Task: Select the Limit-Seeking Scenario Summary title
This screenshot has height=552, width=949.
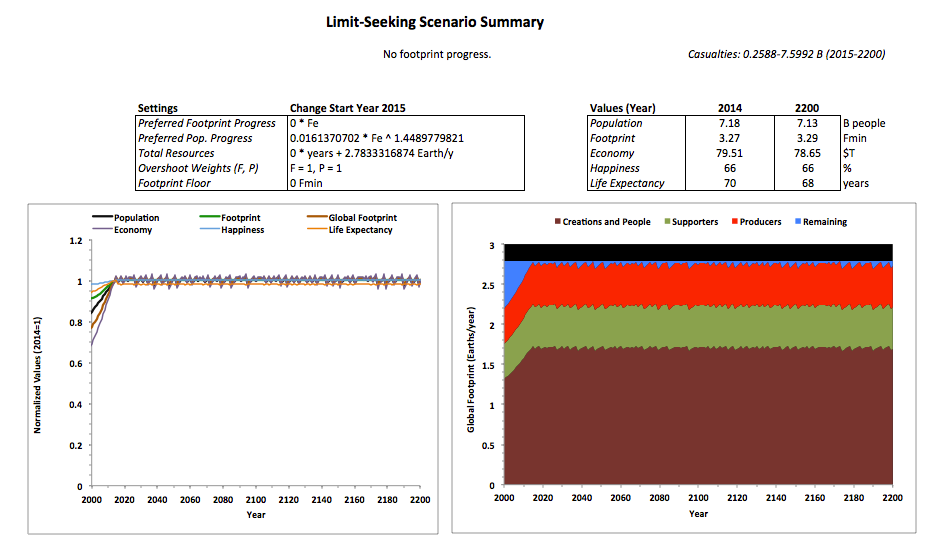Action: pyautogui.click(x=435, y=22)
